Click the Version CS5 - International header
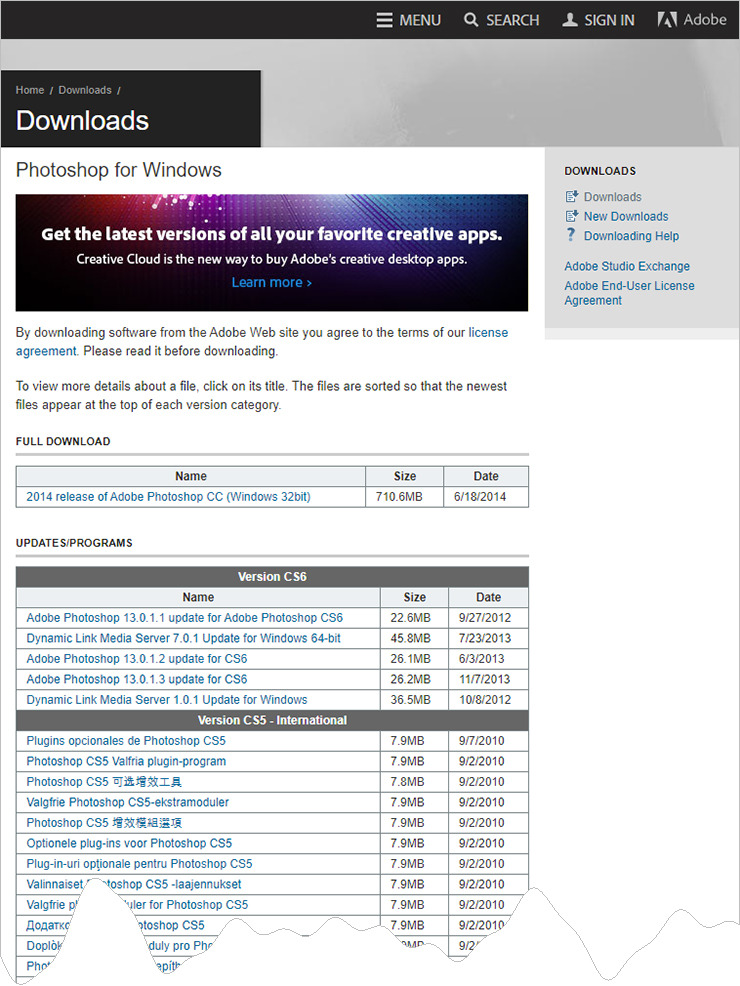The image size is (740, 986). coord(272,720)
